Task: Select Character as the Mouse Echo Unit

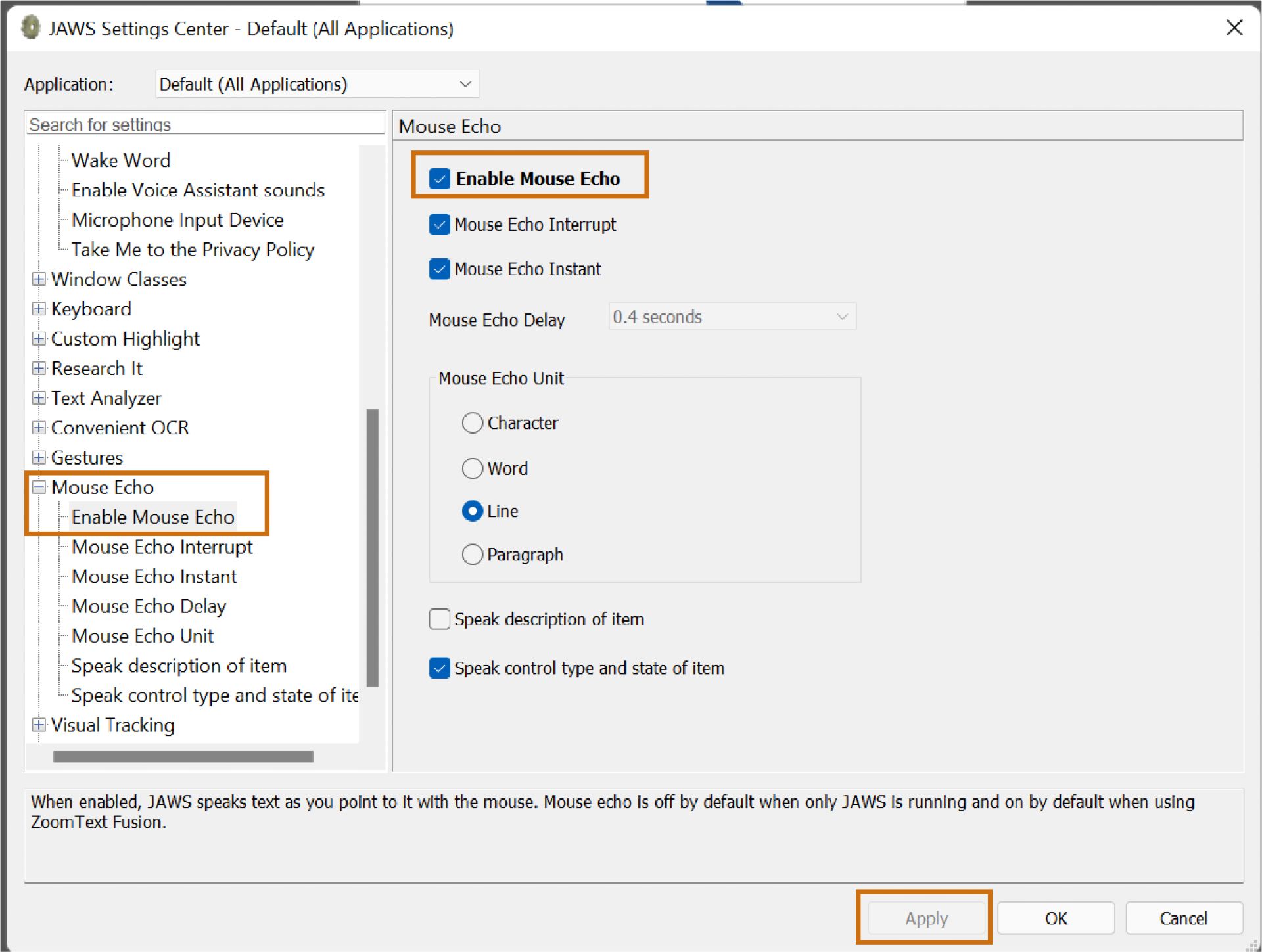Action: (472, 422)
